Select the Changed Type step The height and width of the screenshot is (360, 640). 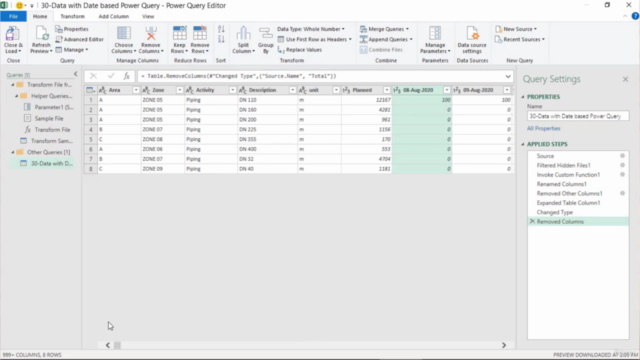(x=578, y=212)
